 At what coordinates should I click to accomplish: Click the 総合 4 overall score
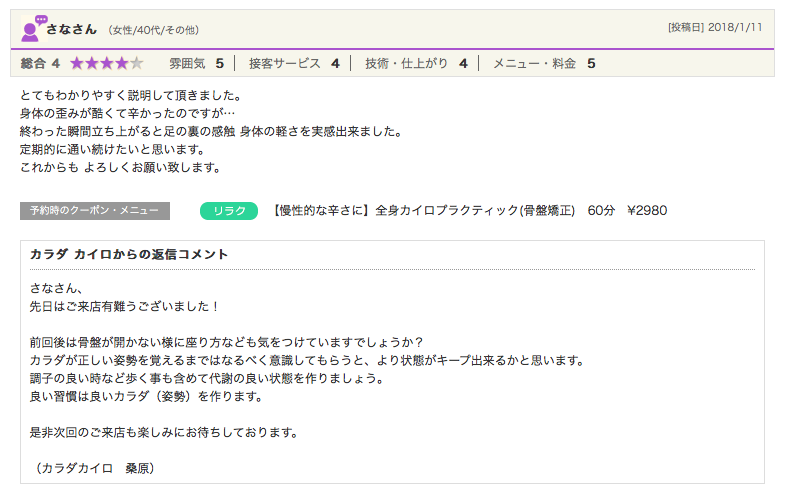[x=40, y=63]
